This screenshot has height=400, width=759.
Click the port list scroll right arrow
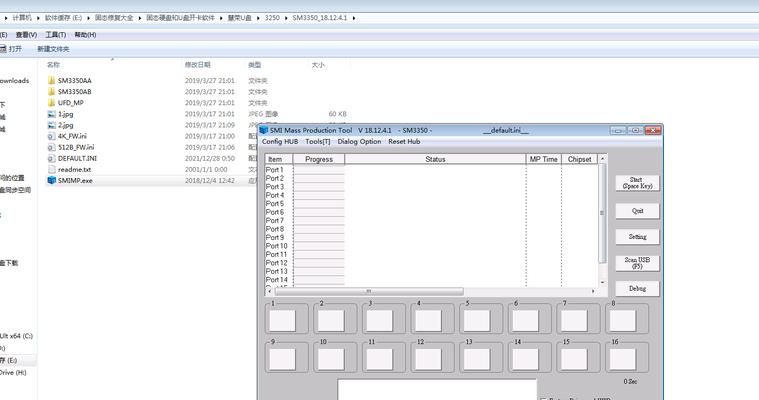[x=593, y=291]
